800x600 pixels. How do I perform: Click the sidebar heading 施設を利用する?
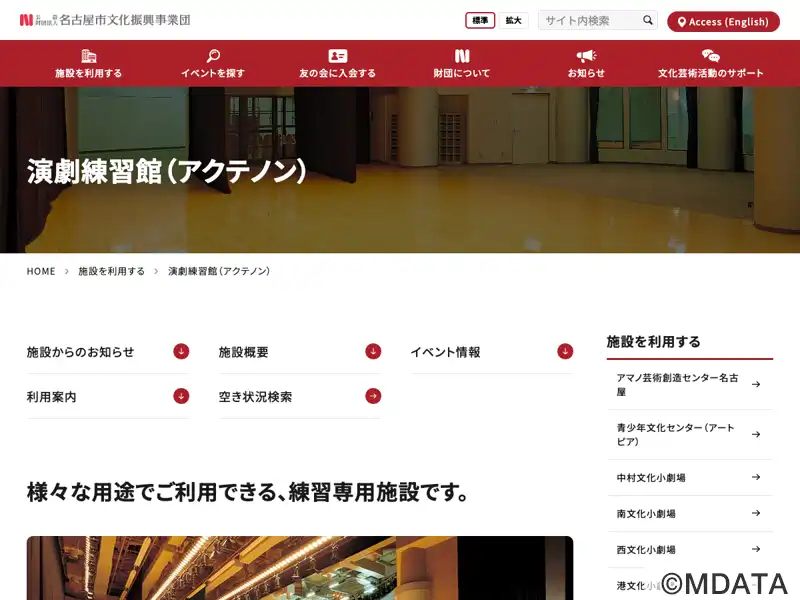654,342
